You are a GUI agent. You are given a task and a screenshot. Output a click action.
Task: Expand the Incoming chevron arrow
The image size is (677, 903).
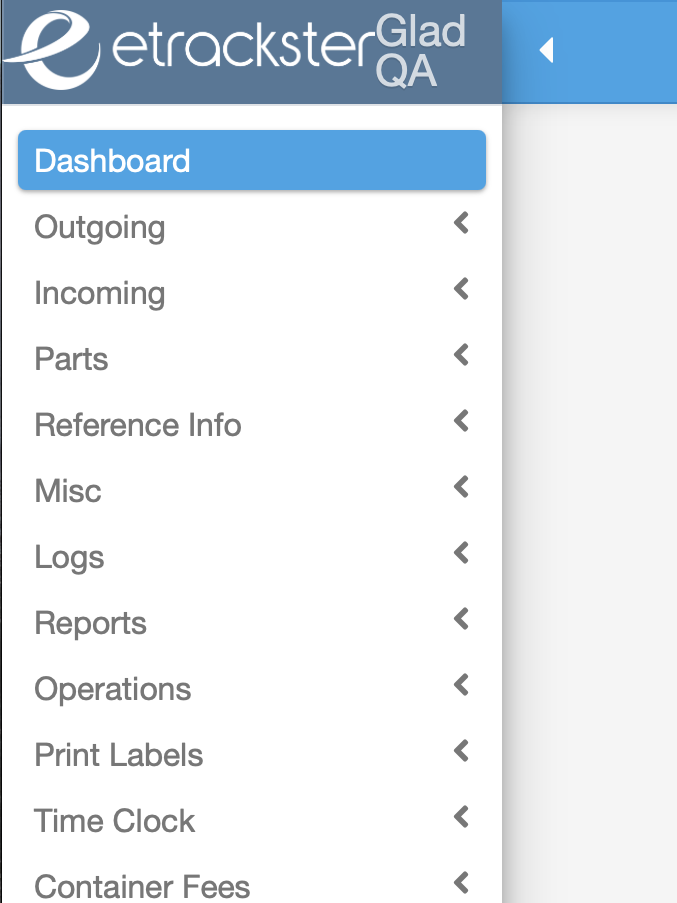(x=461, y=290)
